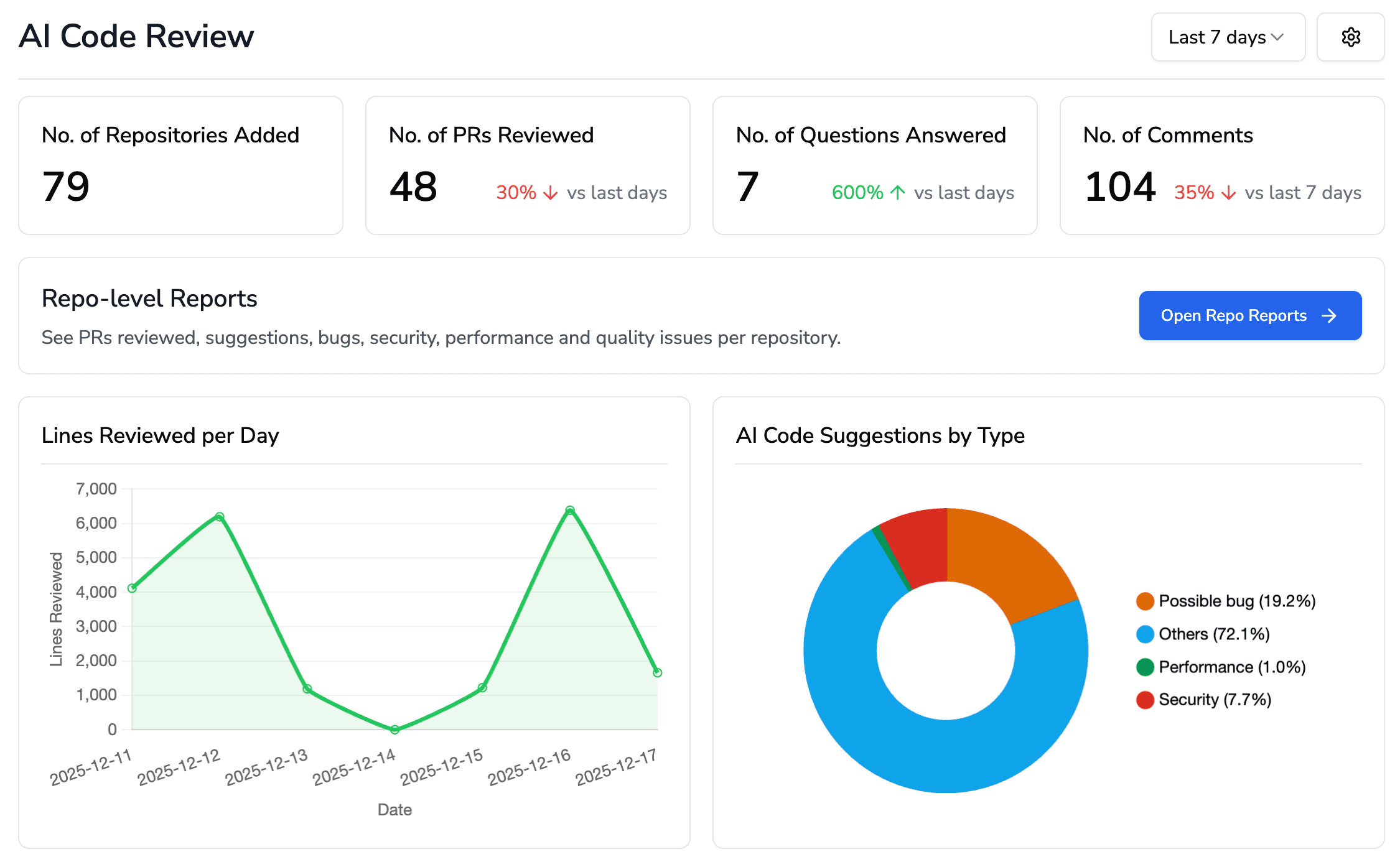
Task: Click the red Security donut segment
Action: point(920,547)
